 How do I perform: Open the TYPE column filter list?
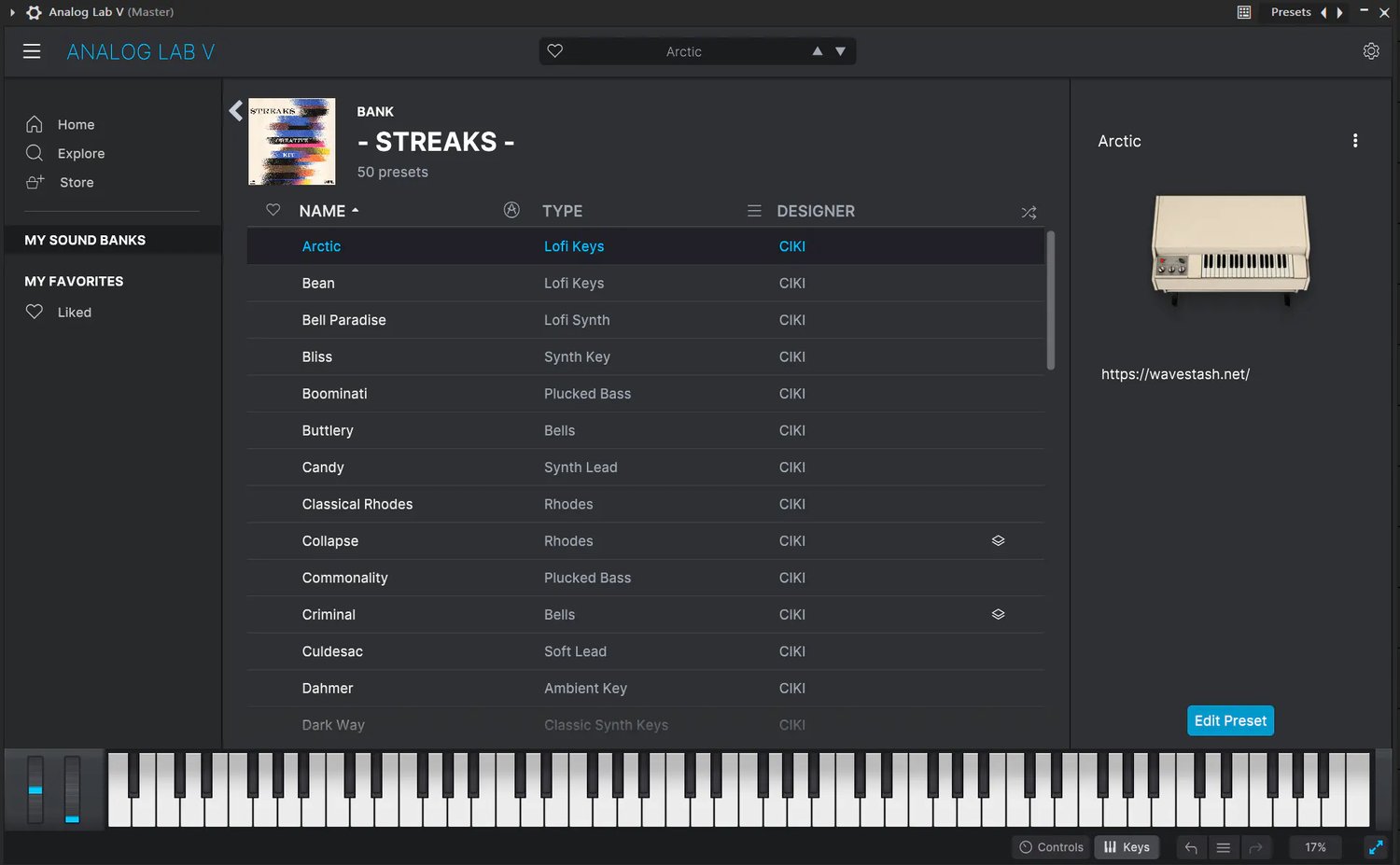pos(754,212)
